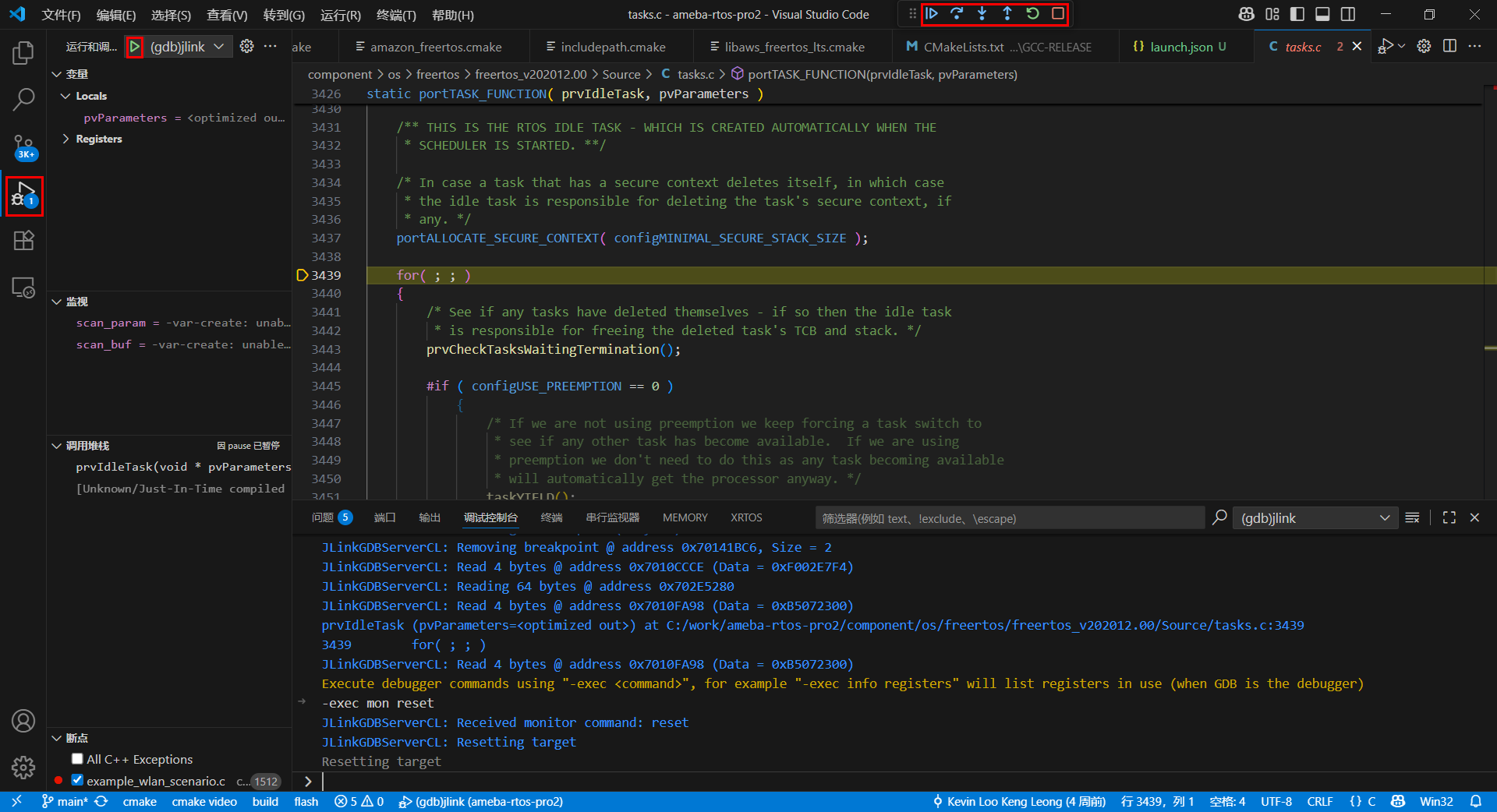
Task: Open more actions in Run and Debug header
Action: tap(271, 47)
